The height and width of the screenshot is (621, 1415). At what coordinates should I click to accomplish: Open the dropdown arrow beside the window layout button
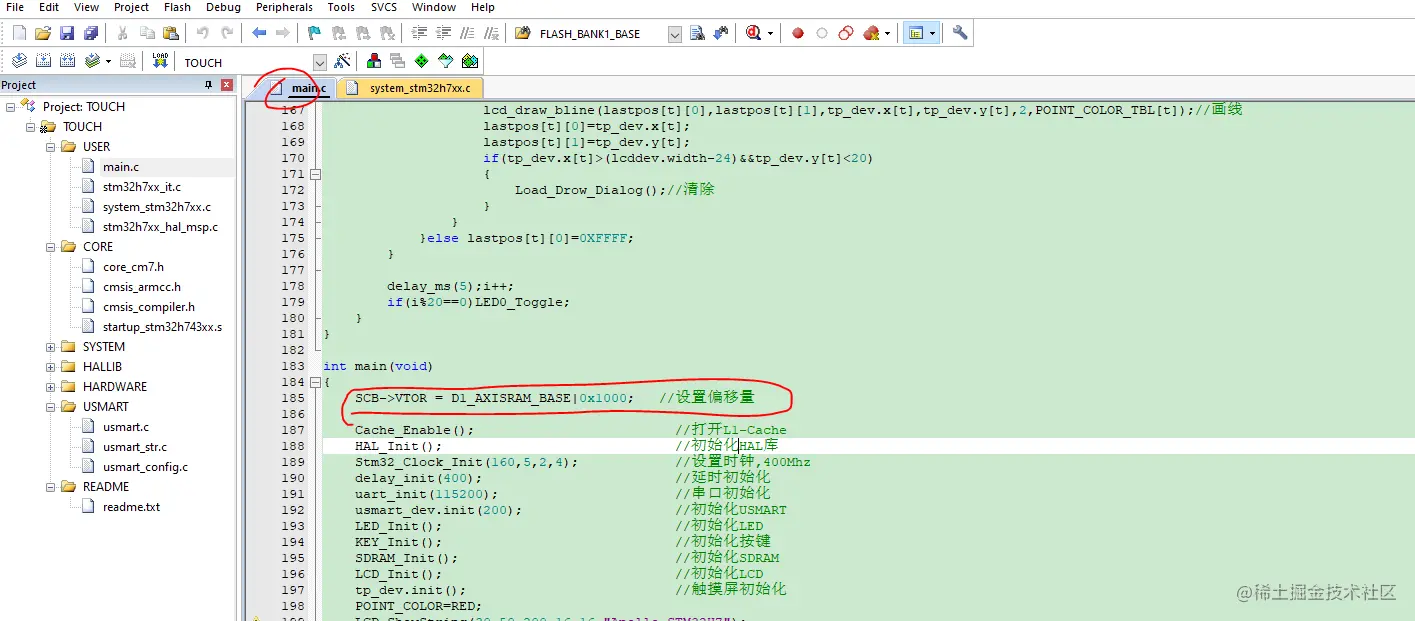[933, 33]
